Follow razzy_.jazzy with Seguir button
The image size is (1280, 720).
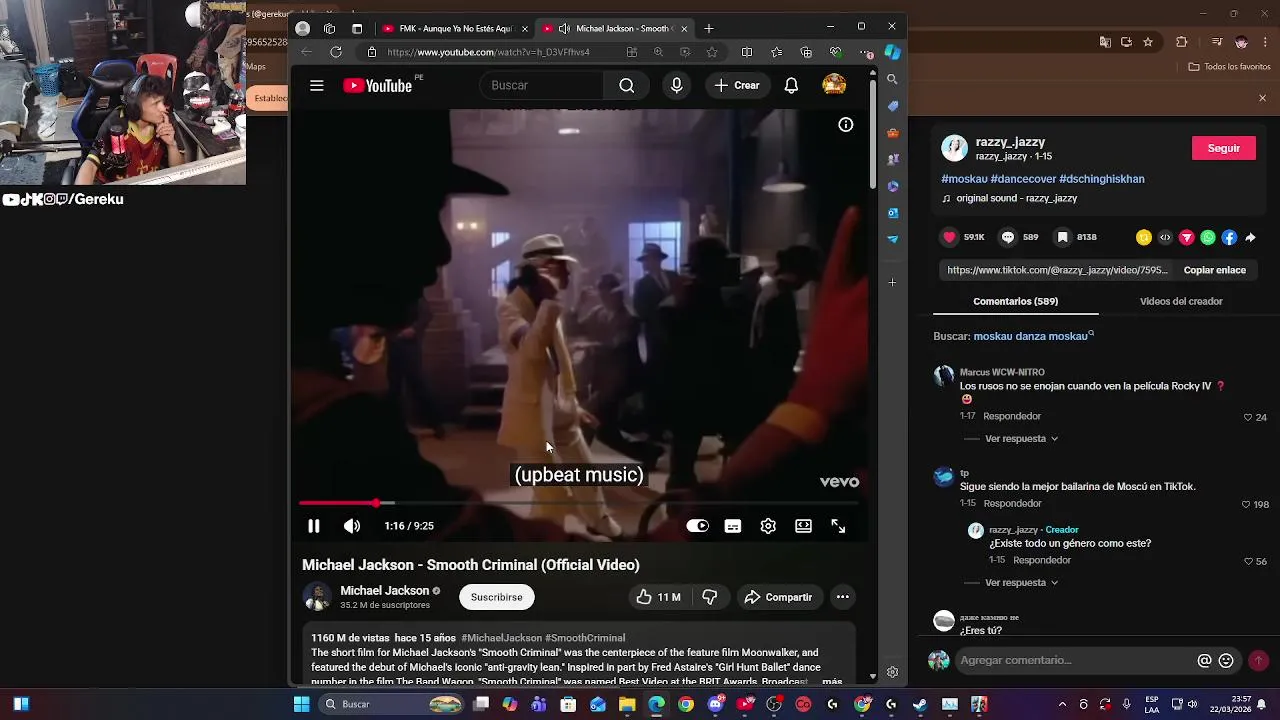tap(1224, 148)
